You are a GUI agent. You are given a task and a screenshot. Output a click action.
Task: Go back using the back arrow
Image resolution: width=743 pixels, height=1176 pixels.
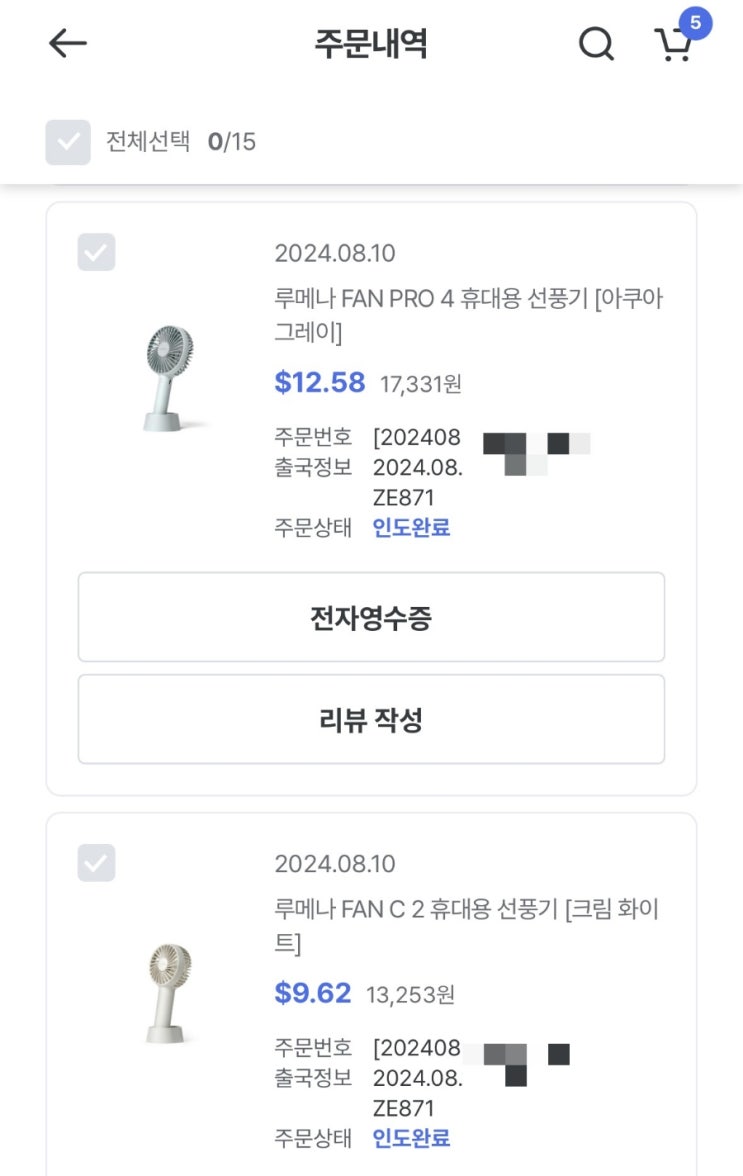pyautogui.click(x=68, y=43)
